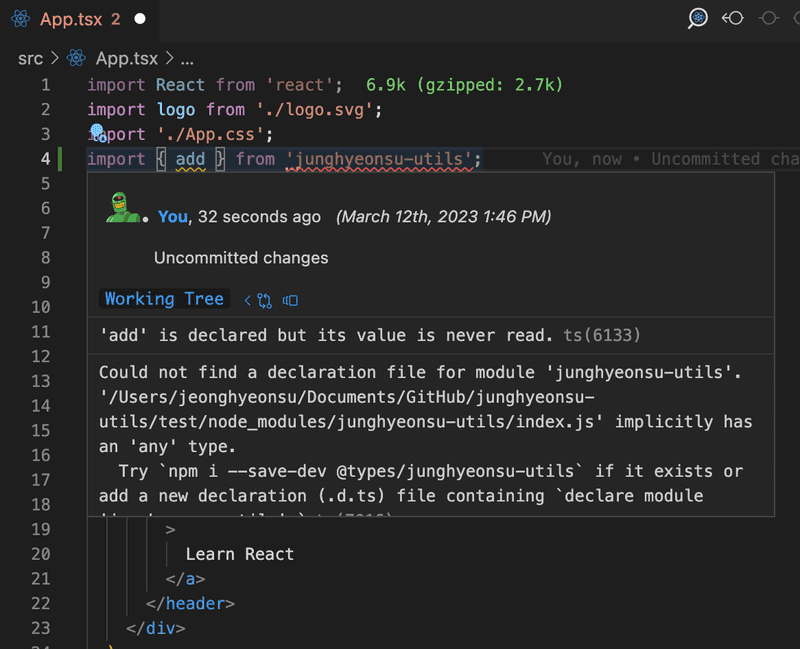The height and width of the screenshot is (649, 800).
Task: Click the 'logo' identifier on line 2
Action: 176,110
